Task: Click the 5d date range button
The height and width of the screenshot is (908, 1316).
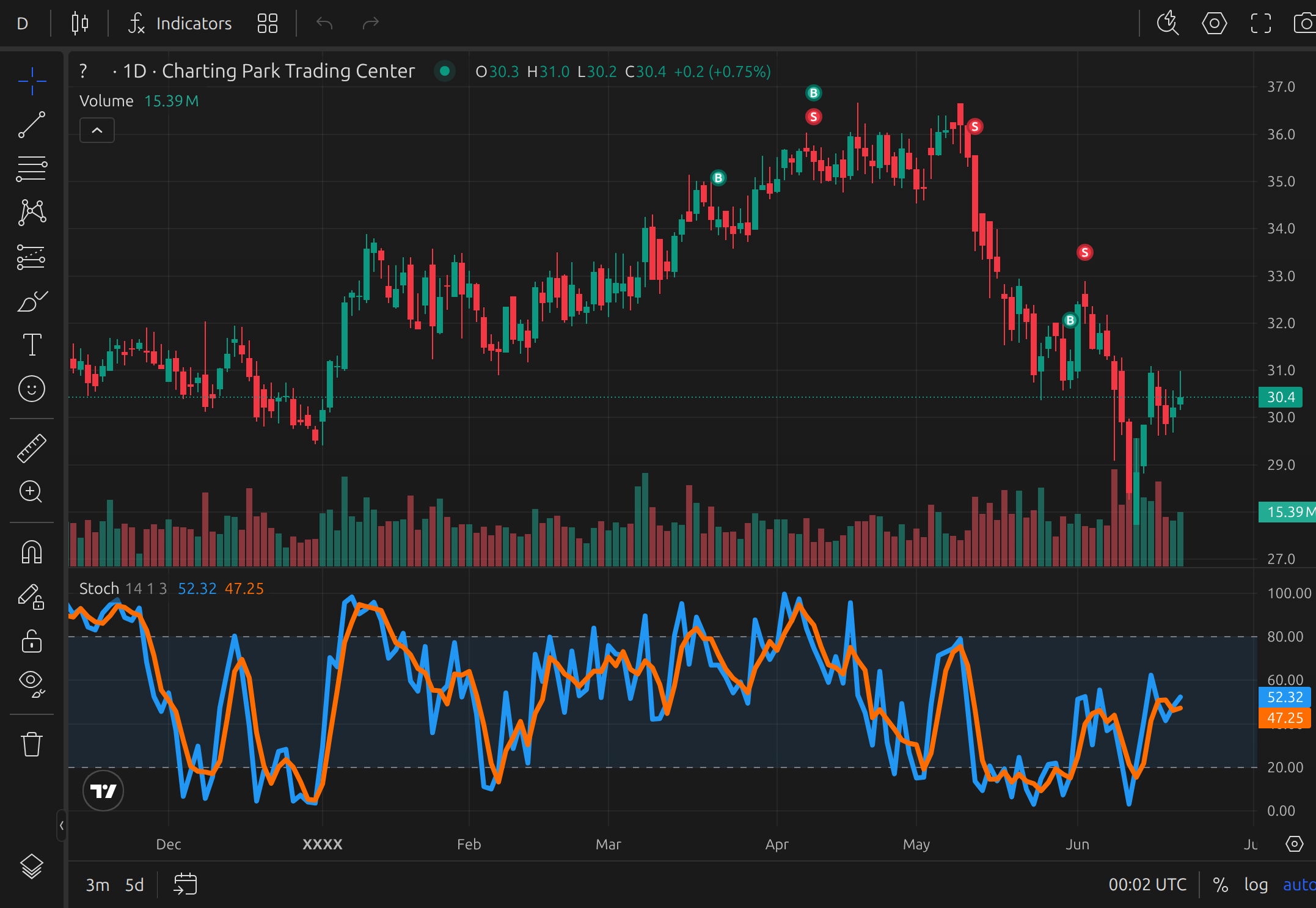Action: [134, 884]
